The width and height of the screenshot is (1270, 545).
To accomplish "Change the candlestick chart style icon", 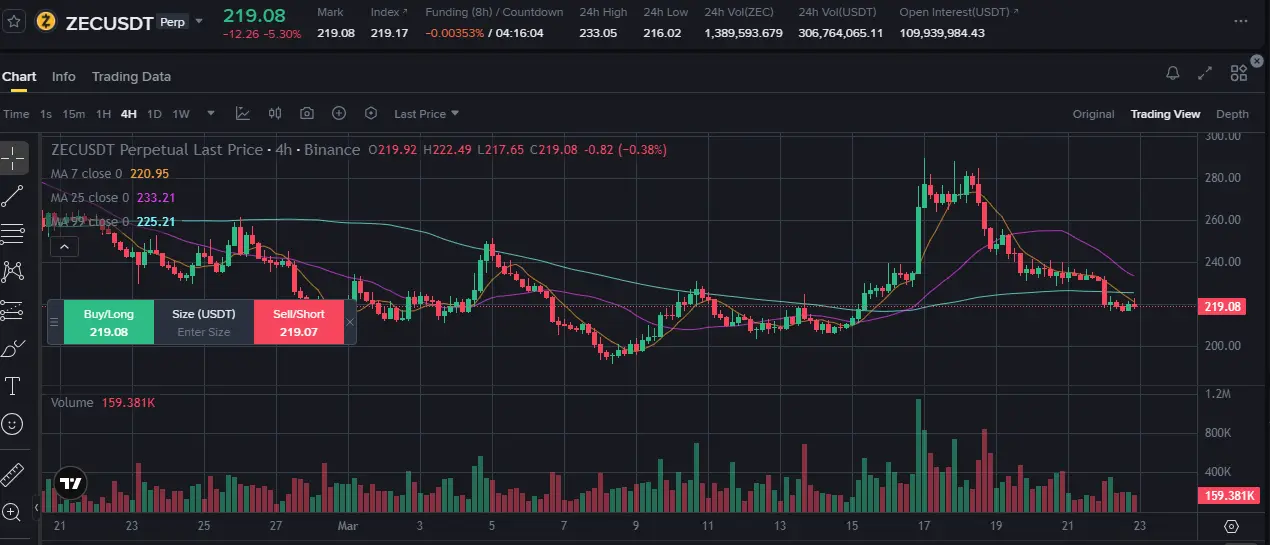I will pyautogui.click(x=275, y=113).
